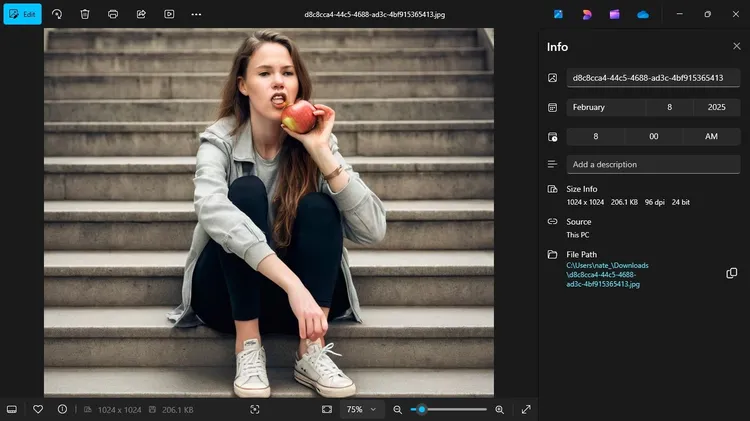Click the Size Info icon
Image resolution: width=750 pixels, height=421 pixels.
(552, 189)
